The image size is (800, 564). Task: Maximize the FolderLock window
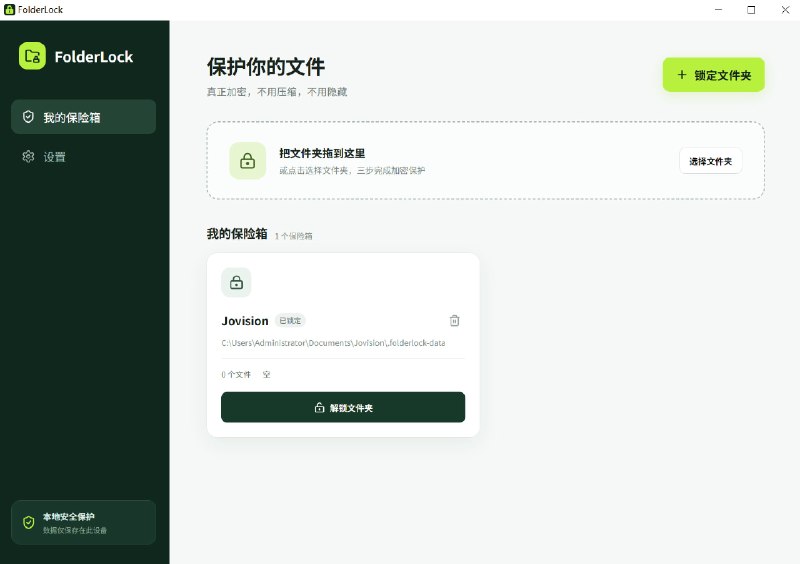point(751,10)
